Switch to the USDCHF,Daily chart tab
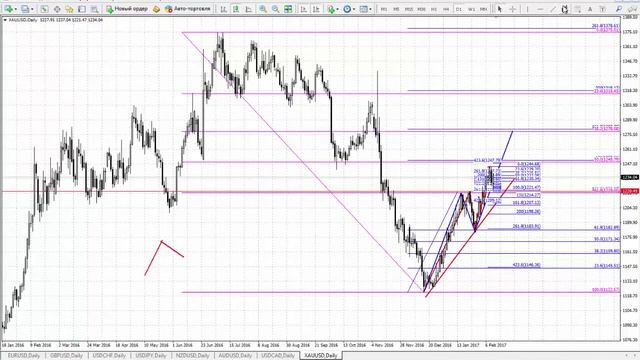640x360 pixels. pos(109,356)
